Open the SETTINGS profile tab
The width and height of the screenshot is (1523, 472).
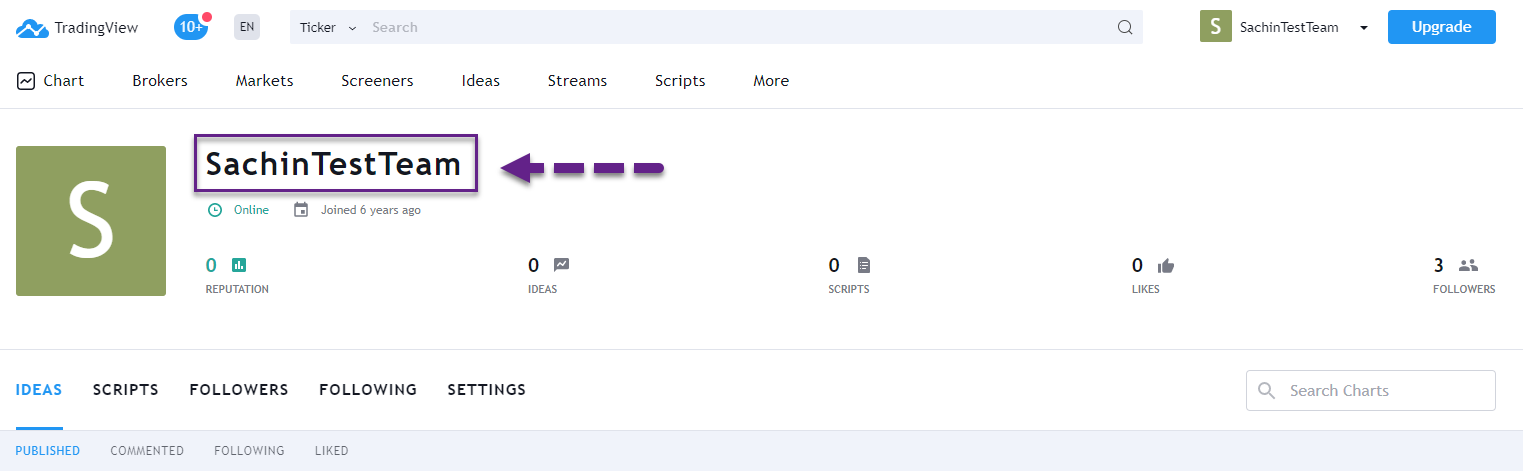tap(487, 390)
